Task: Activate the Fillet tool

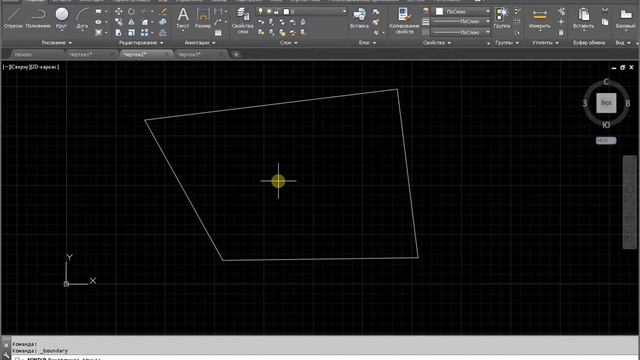Action: [144, 22]
